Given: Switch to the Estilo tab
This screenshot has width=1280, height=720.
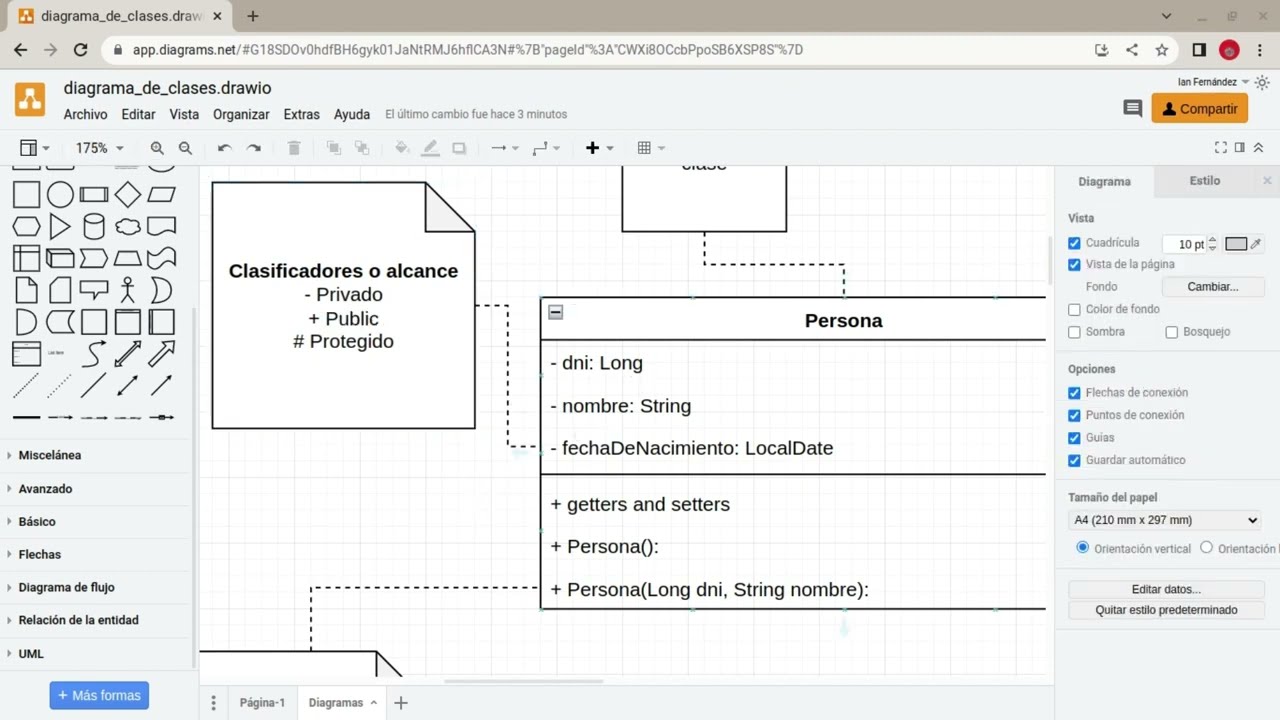Looking at the screenshot, I should (1204, 181).
